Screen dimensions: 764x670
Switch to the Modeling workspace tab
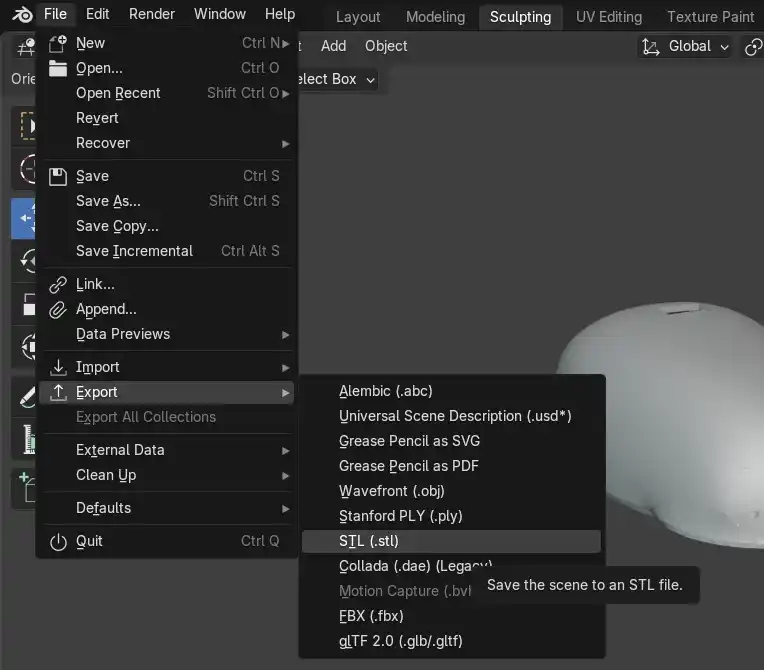[435, 17]
